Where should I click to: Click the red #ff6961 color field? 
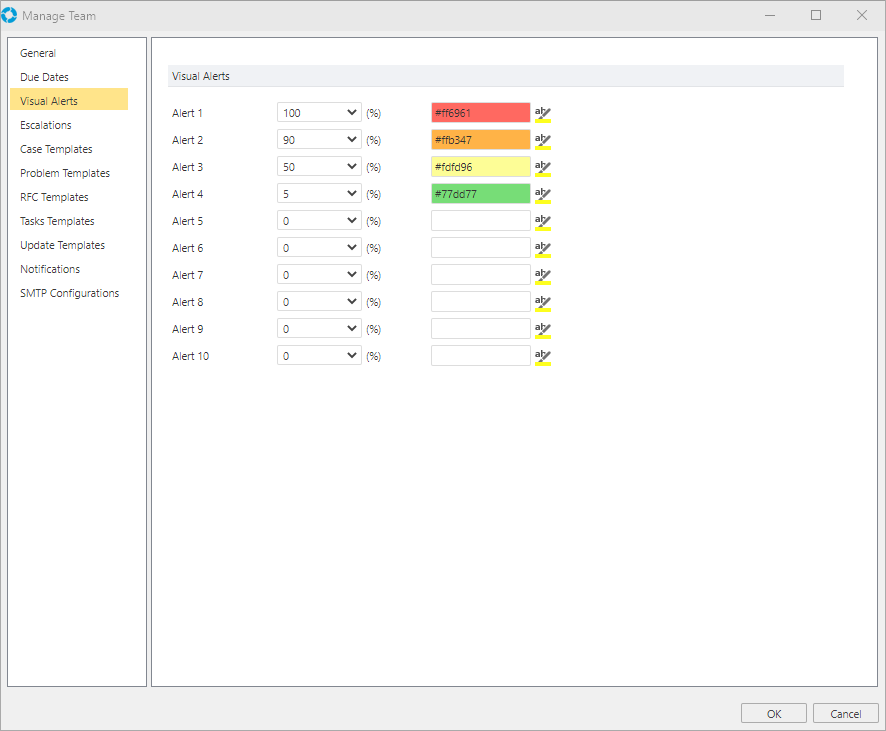tap(480, 113)
